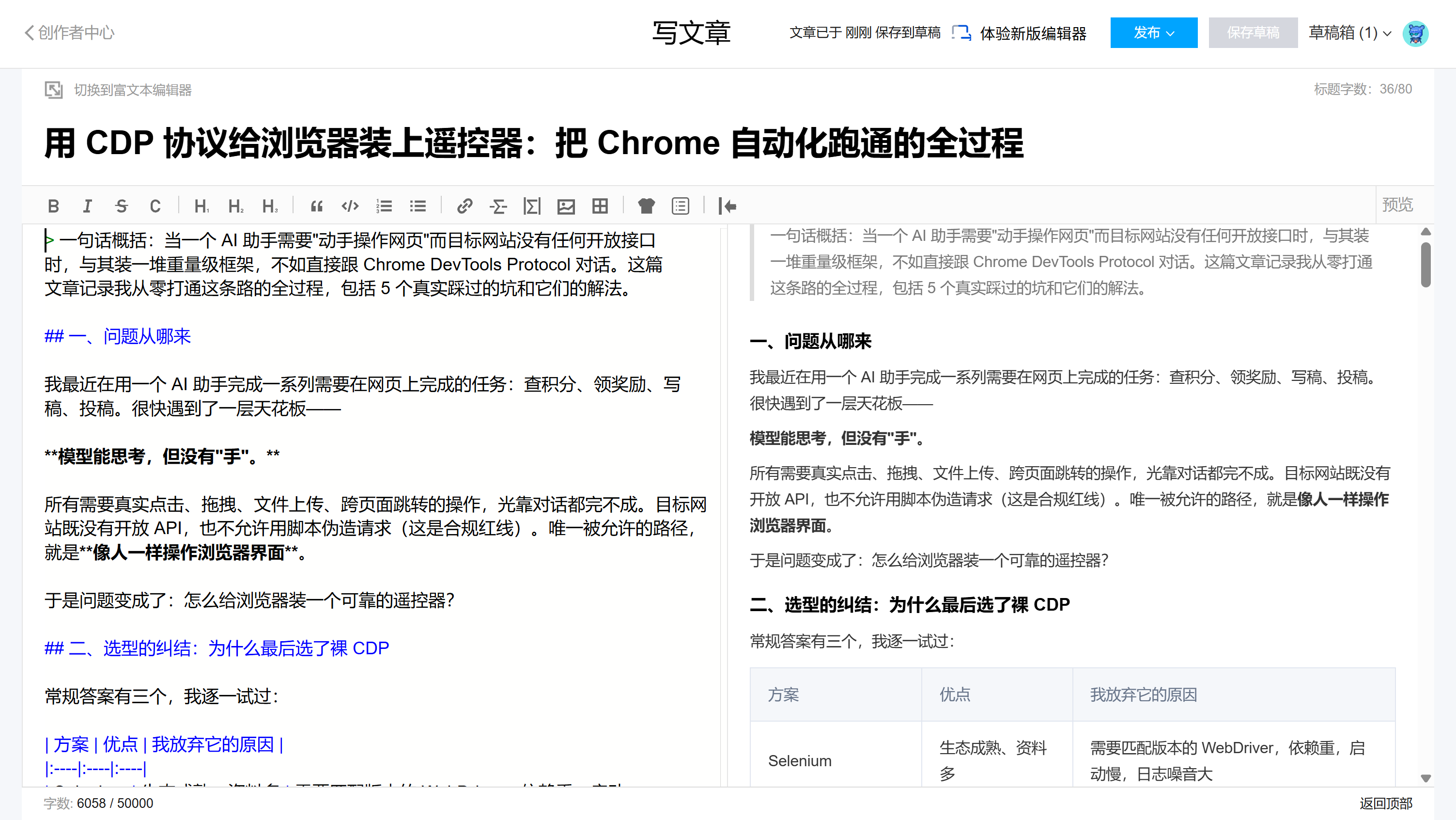Open the 发布 publish dropdown
The height and width of the screenshot is (820, 1456).
[x=1154, y=33]
